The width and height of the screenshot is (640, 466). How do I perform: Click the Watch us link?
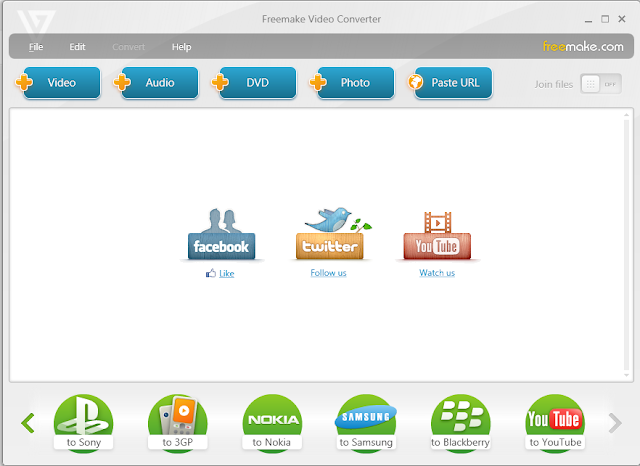coord(437,273)
